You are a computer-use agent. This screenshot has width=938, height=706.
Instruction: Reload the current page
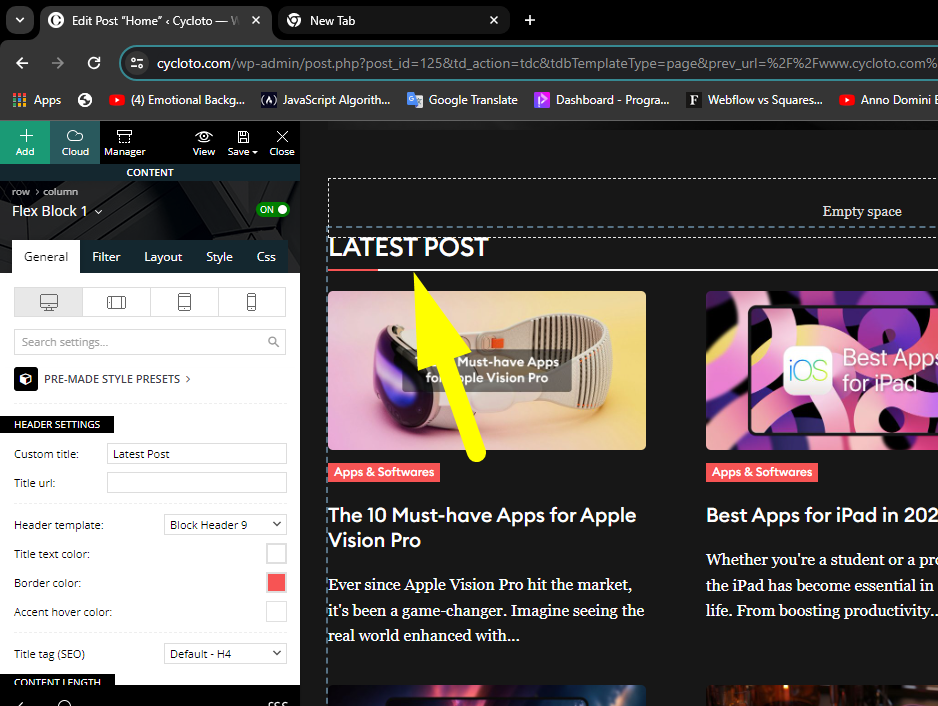[x=94, y=63]
